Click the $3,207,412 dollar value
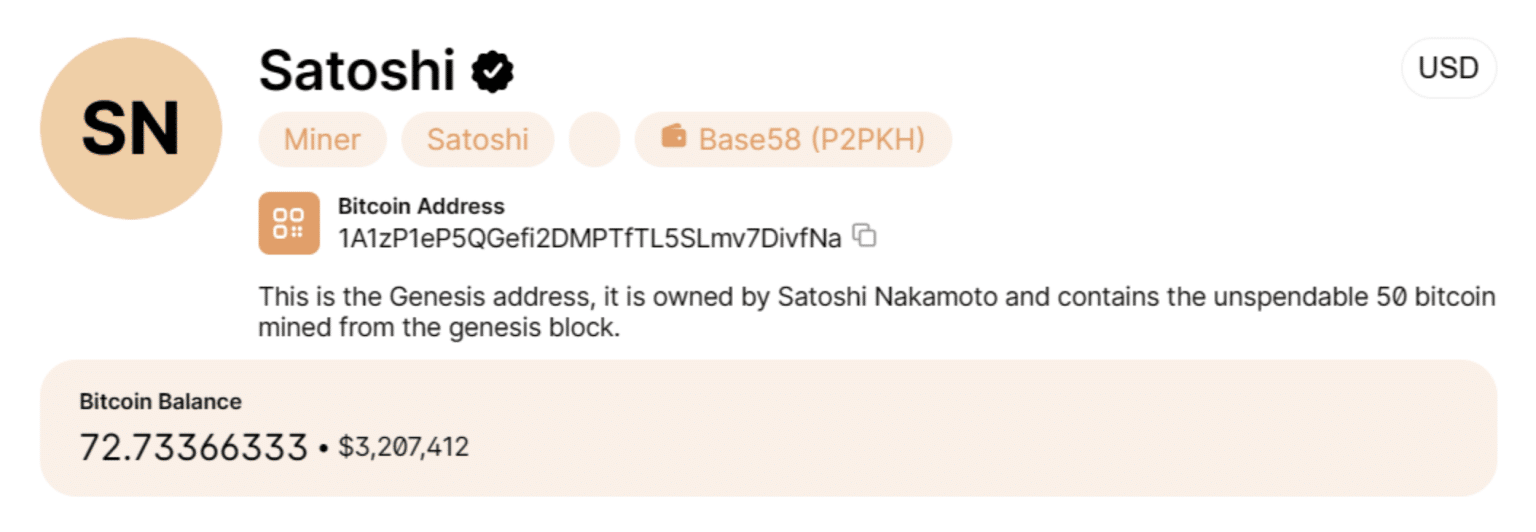Image resolution: width=1536 pixels, height=532 pixels. tap(403, 447)
